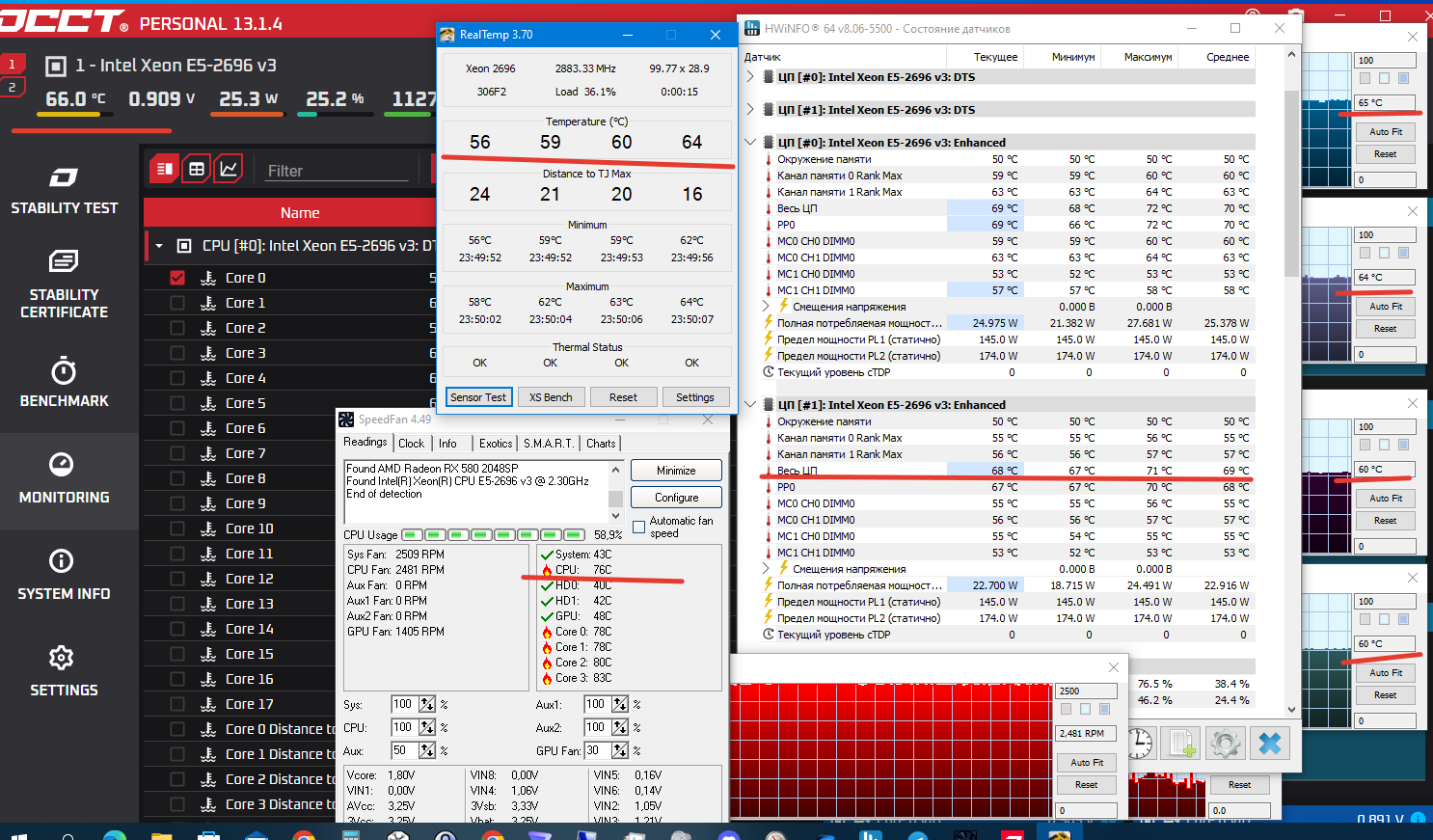Click the Reset button in RealTemp
This screenshot has height=840, width=1433.
click(x=623, y=397)
